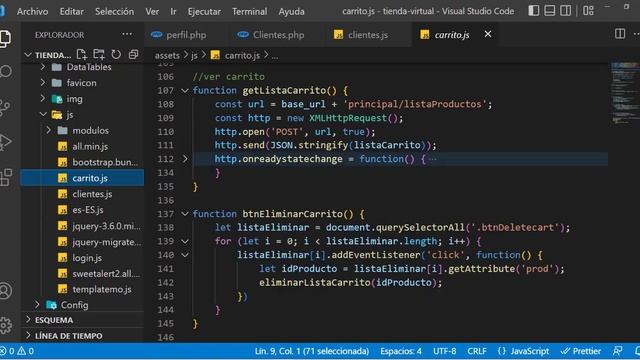Change line ending via CRLF
The image size is (640, 360).
[x=477, y=351]
